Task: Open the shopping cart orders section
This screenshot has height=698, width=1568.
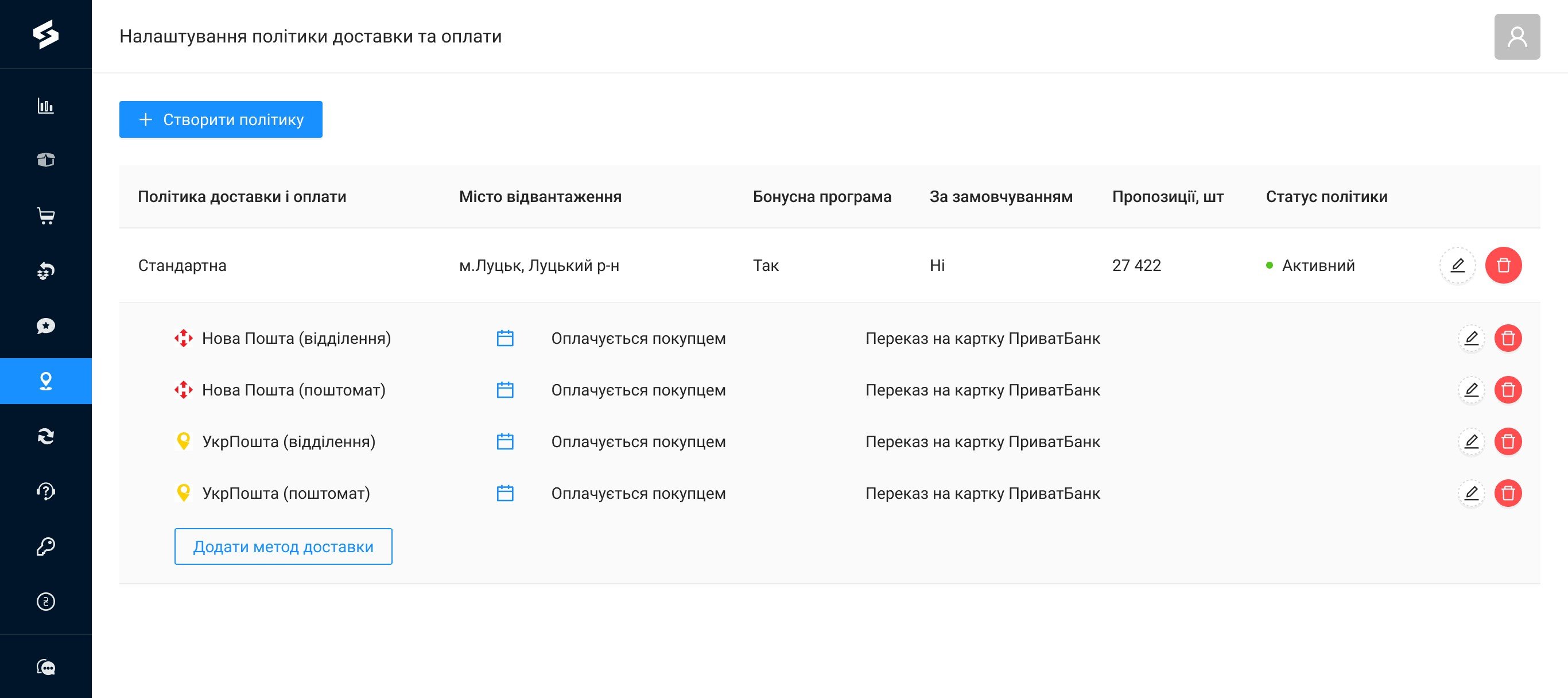Action: 46,215
